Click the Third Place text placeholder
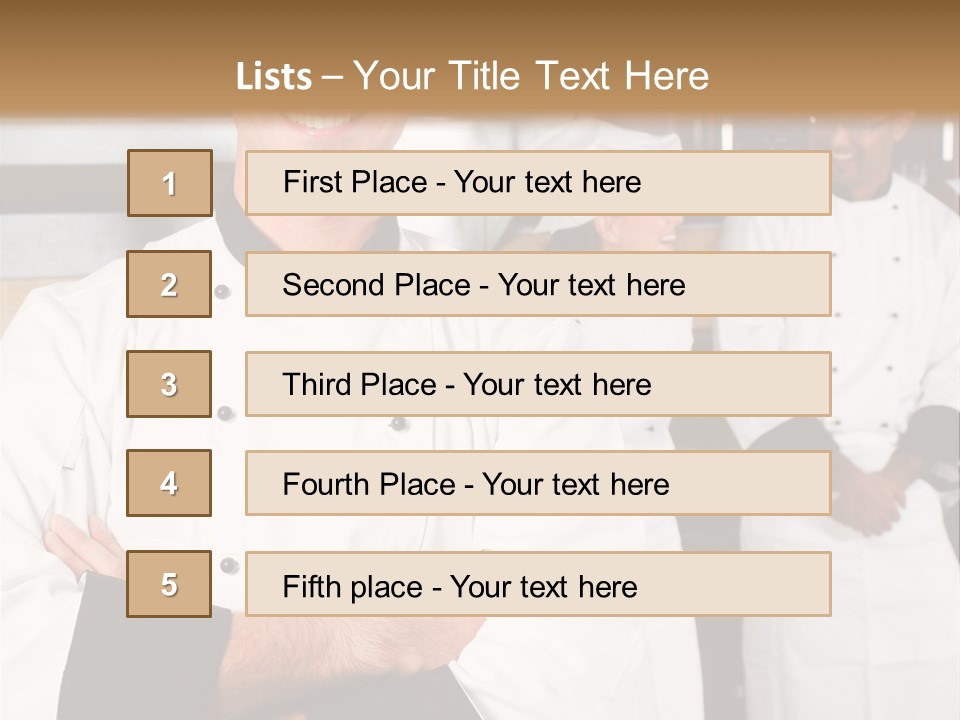This screenshot has width=960, height=720. pos(538,384)
